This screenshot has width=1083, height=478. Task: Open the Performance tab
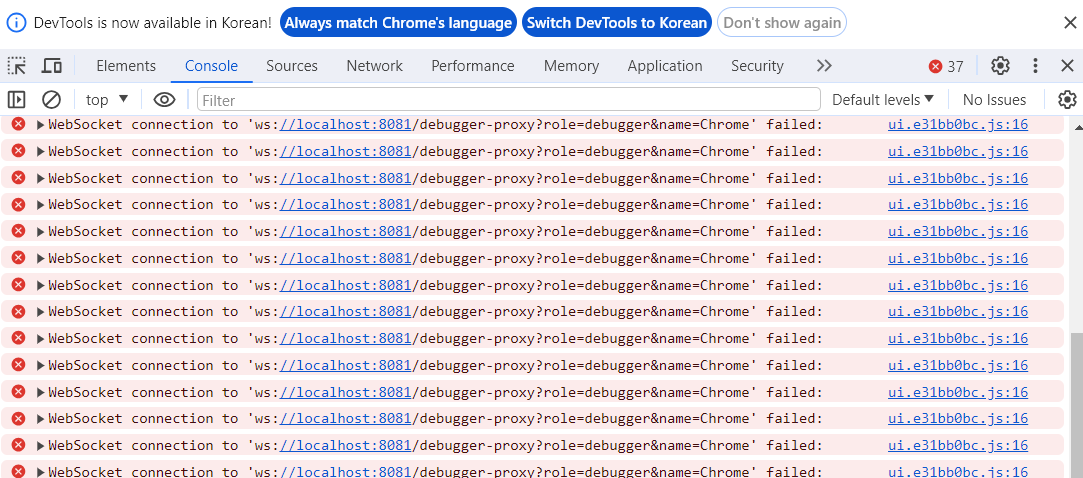click(472, 66)
